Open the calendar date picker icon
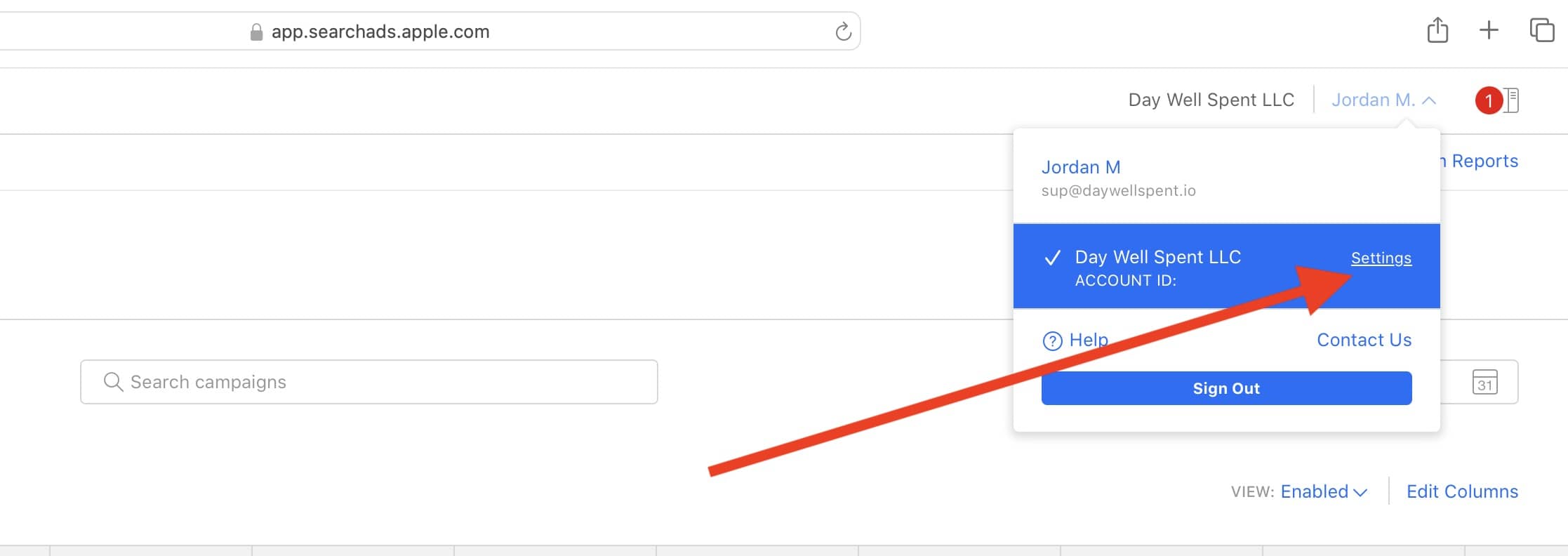 (x=1484, y=383)
